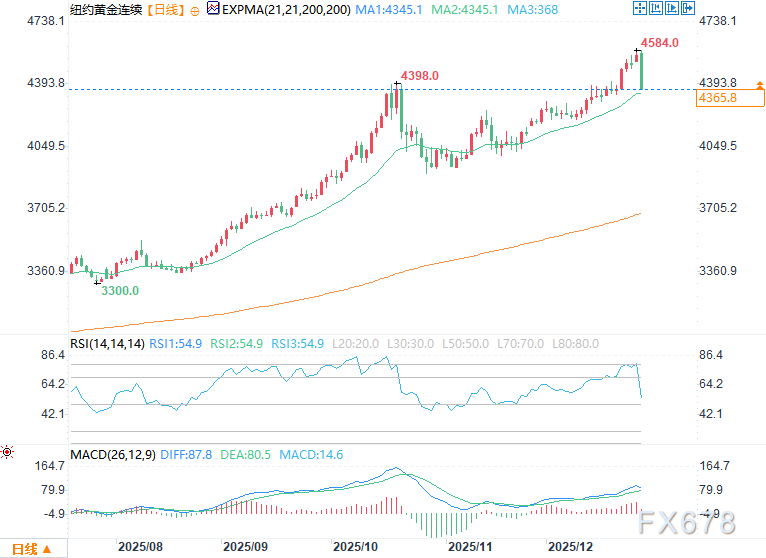Click the 4398.0 peak price marker
The width and height of the screenshot is (766, 558).
[x=419, y=76]
